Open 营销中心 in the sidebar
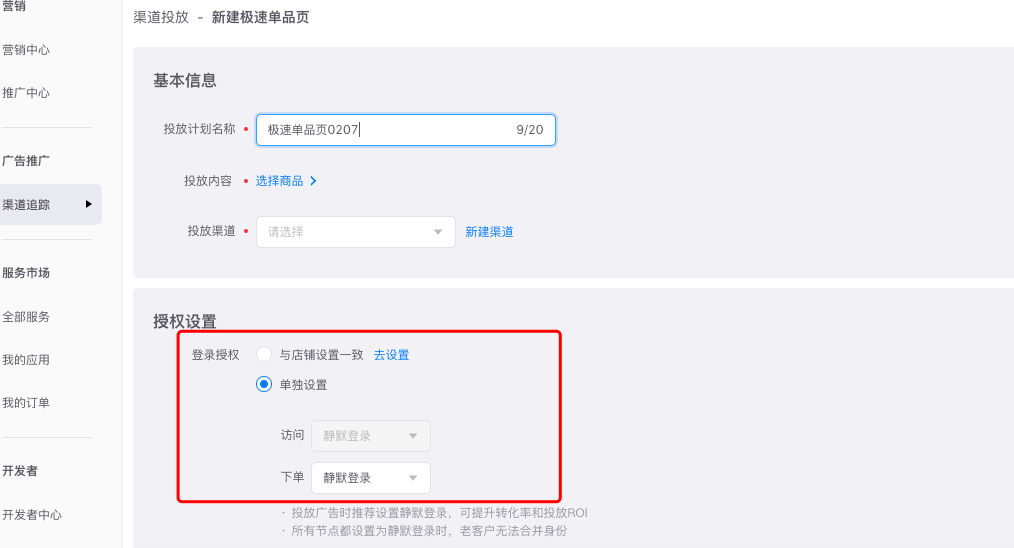The height and width of the screenshot is (548, 1014). [26, 50]
